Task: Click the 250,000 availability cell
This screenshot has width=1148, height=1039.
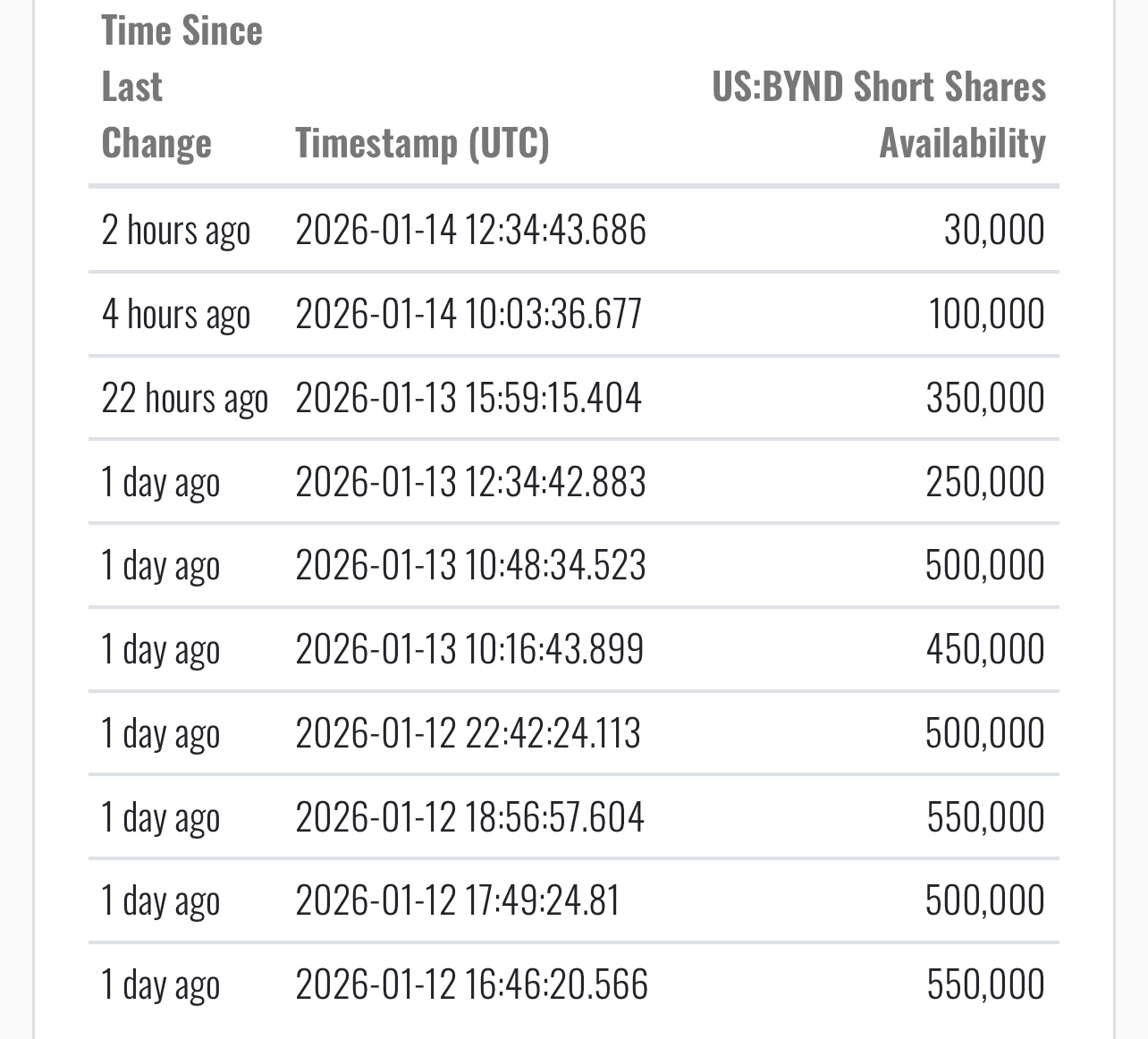Action: click(985, 482)
